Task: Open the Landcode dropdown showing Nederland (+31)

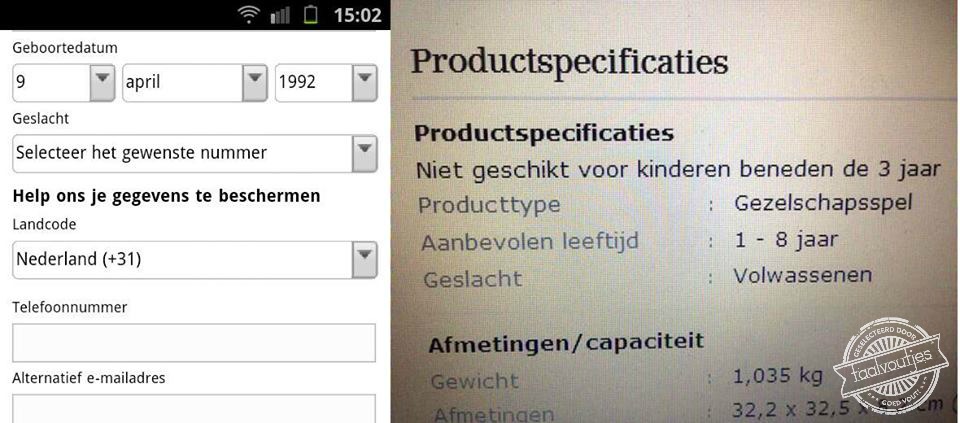Action: (x=195, y=260)
